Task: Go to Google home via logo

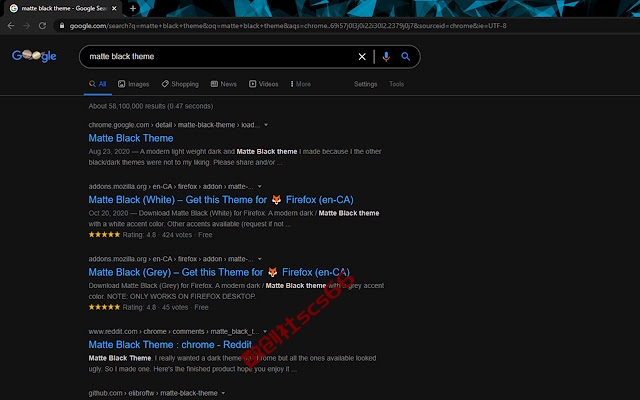Action: tap(34, 56)
